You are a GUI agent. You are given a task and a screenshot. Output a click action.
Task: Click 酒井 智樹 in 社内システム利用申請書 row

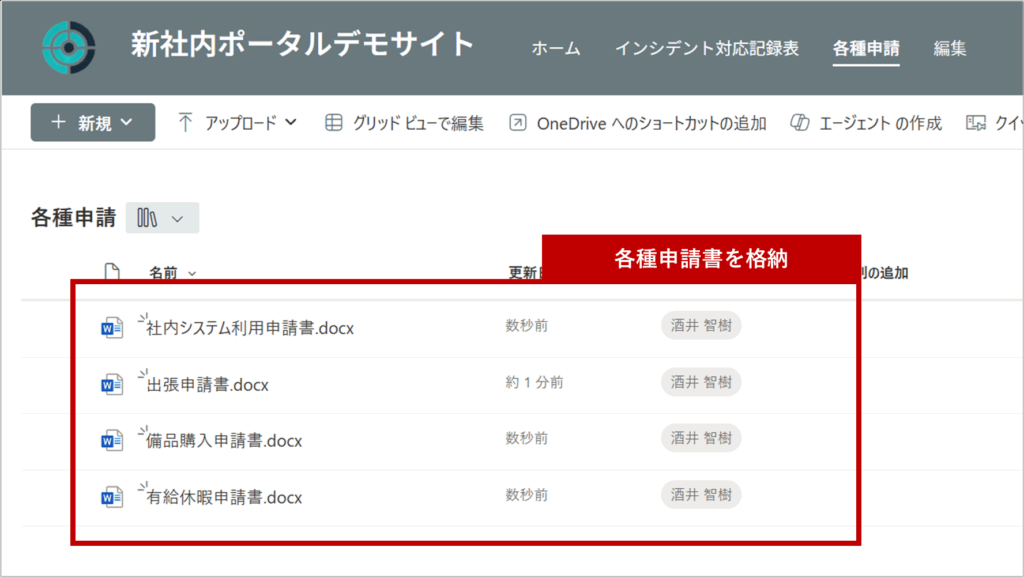tap(701, 326)
